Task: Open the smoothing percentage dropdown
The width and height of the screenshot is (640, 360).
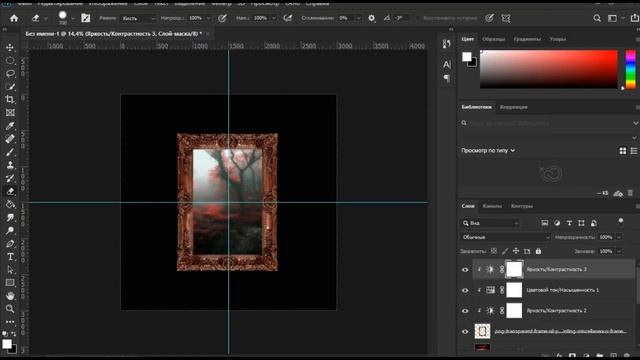Action: (358, 18)
